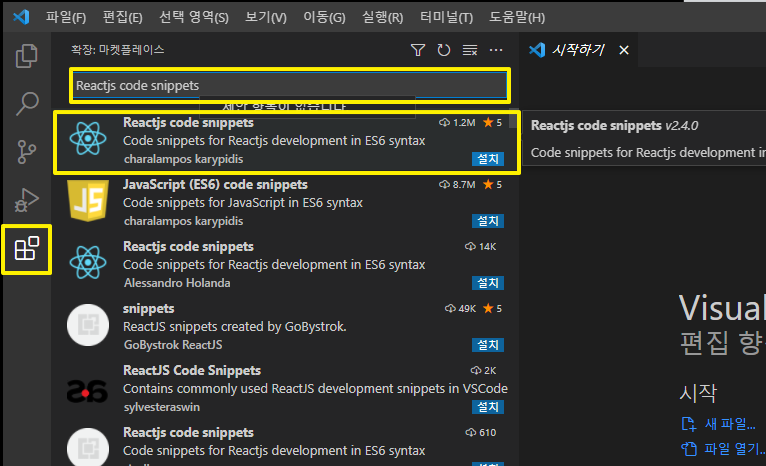Viewport: 766px width, 466px height.
Task: Refresh the extensions list
Action: (x=444, y=50)
